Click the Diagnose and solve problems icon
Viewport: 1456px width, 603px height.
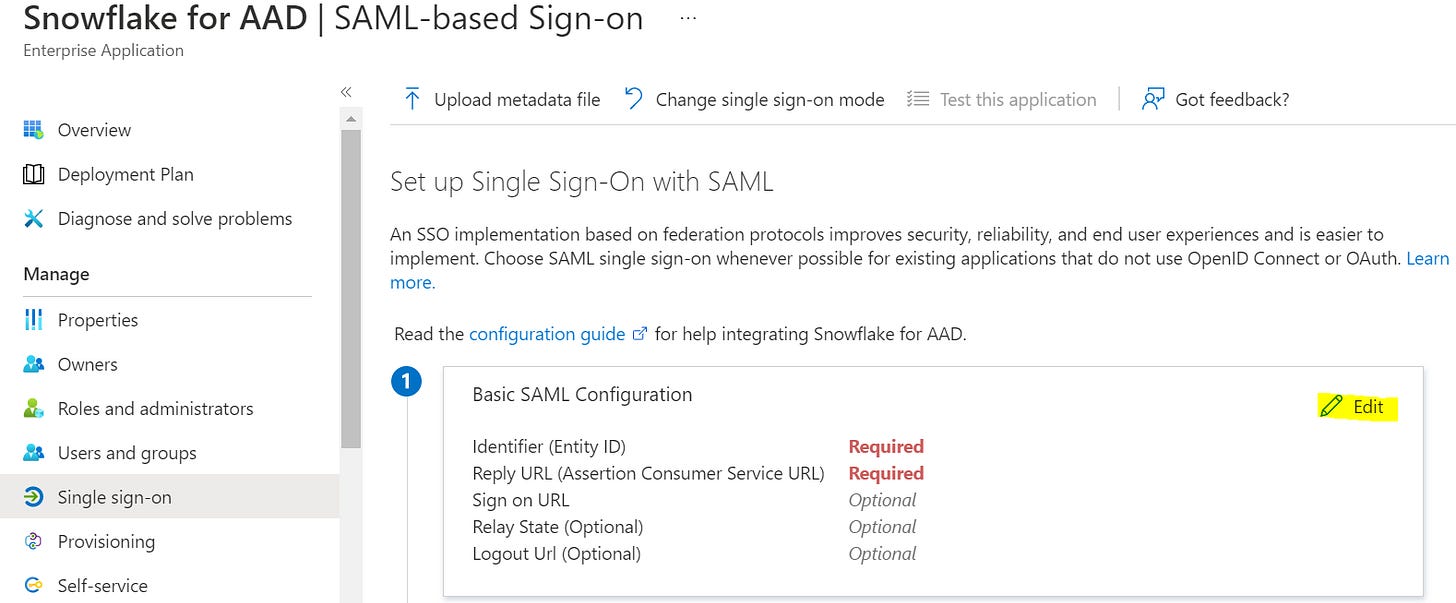(34, 219)
